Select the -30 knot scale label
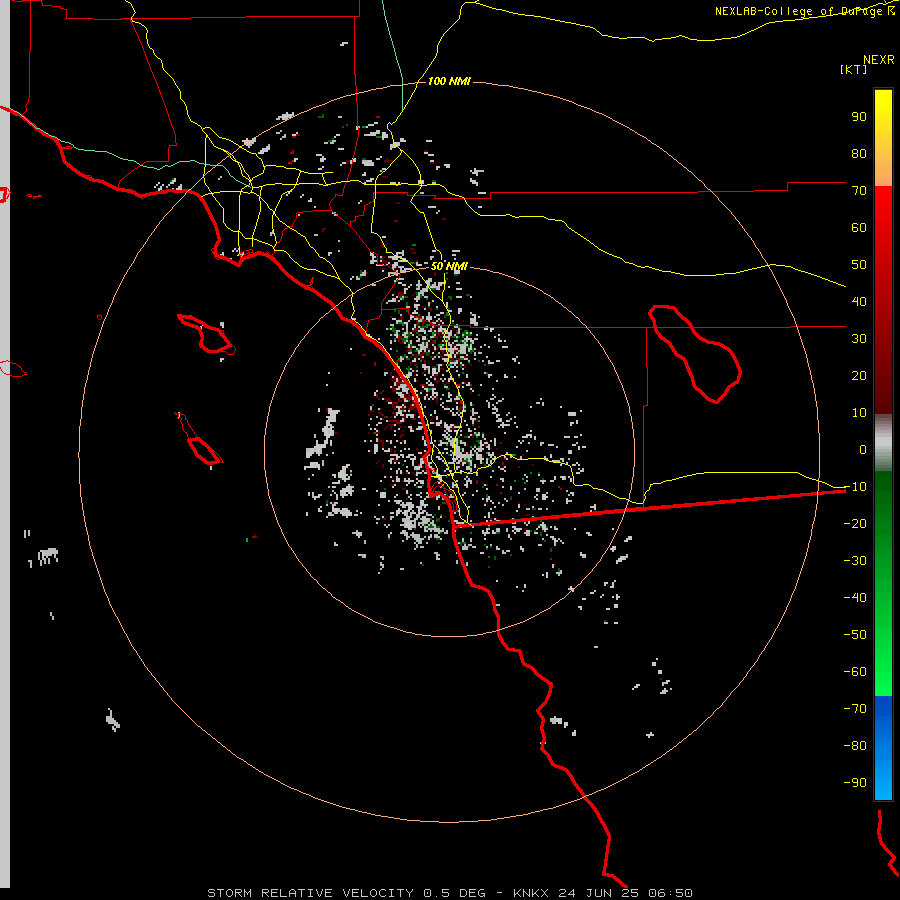Viewport: 900px width, 900px height. pos(855,561)
